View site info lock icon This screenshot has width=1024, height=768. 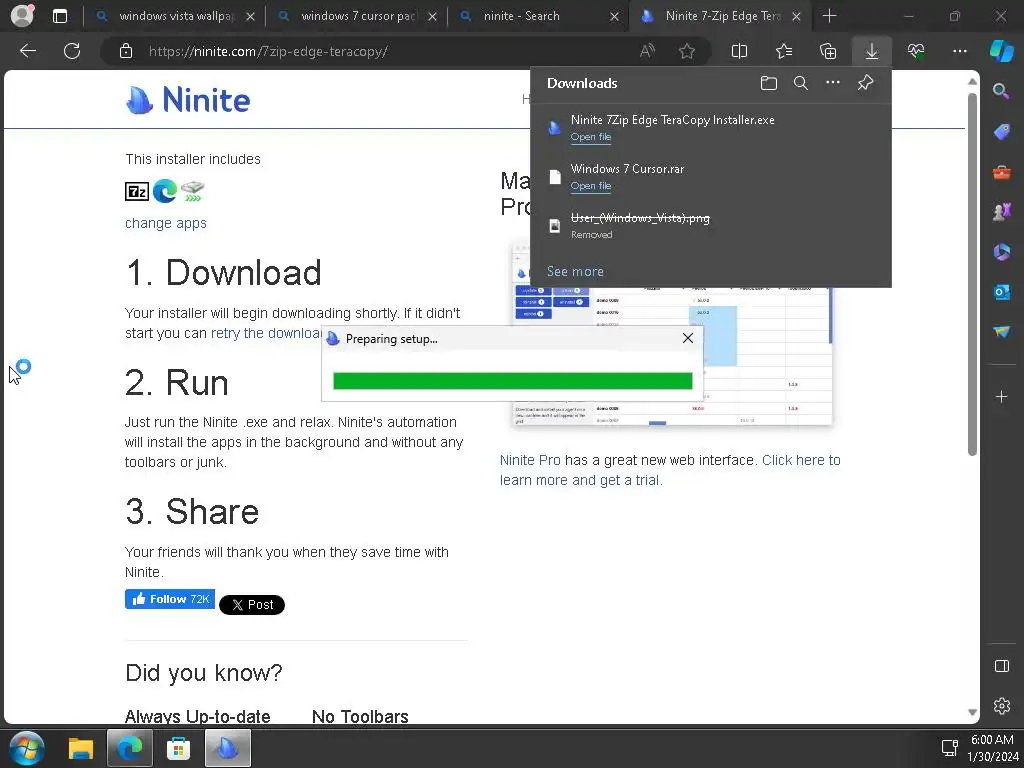(x=126, y=51)
